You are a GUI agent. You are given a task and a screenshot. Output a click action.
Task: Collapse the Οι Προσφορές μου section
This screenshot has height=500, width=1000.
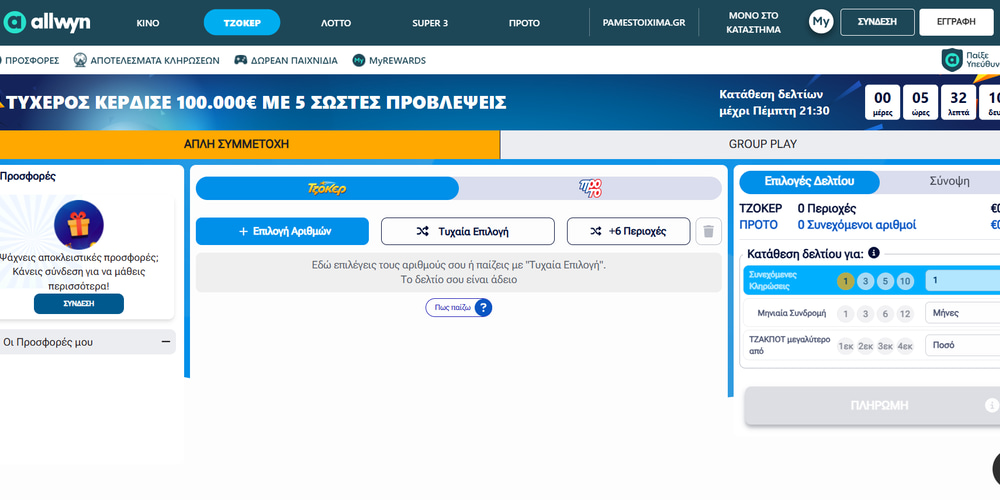165,342
